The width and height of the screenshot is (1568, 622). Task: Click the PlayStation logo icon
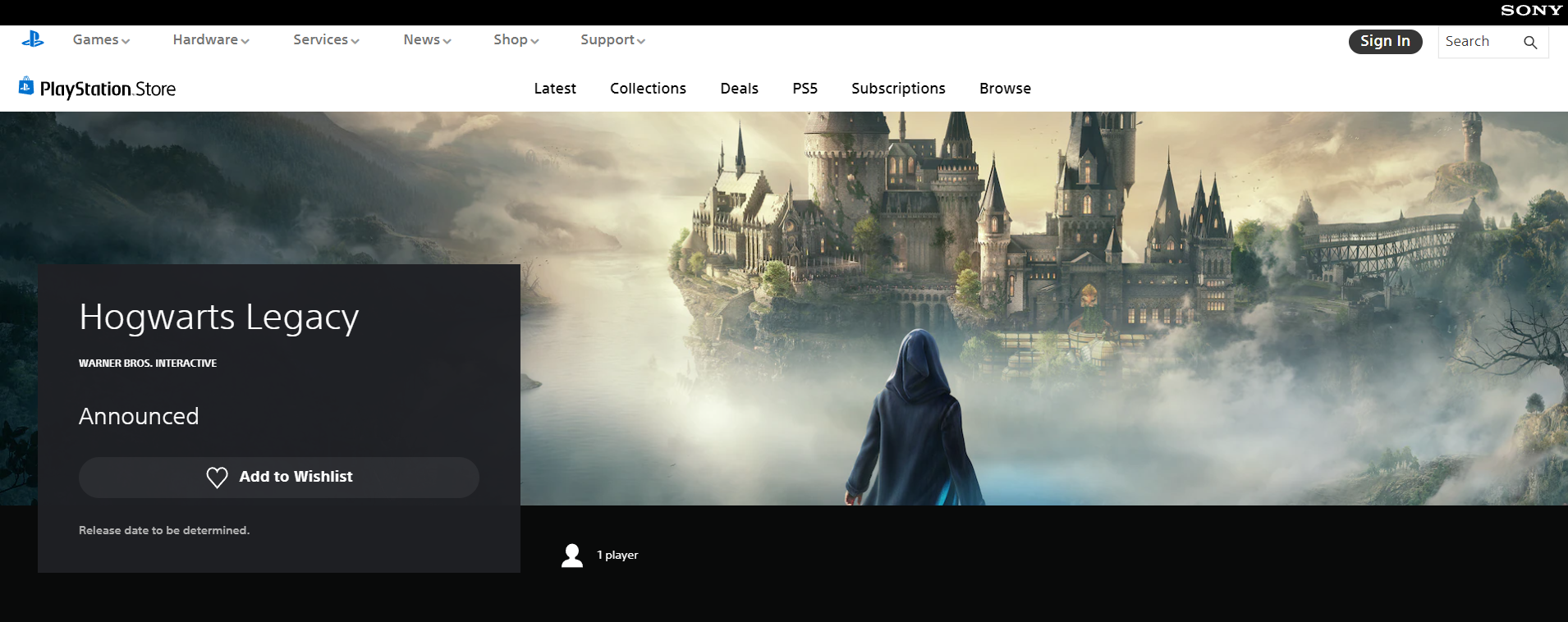(33, 39)
